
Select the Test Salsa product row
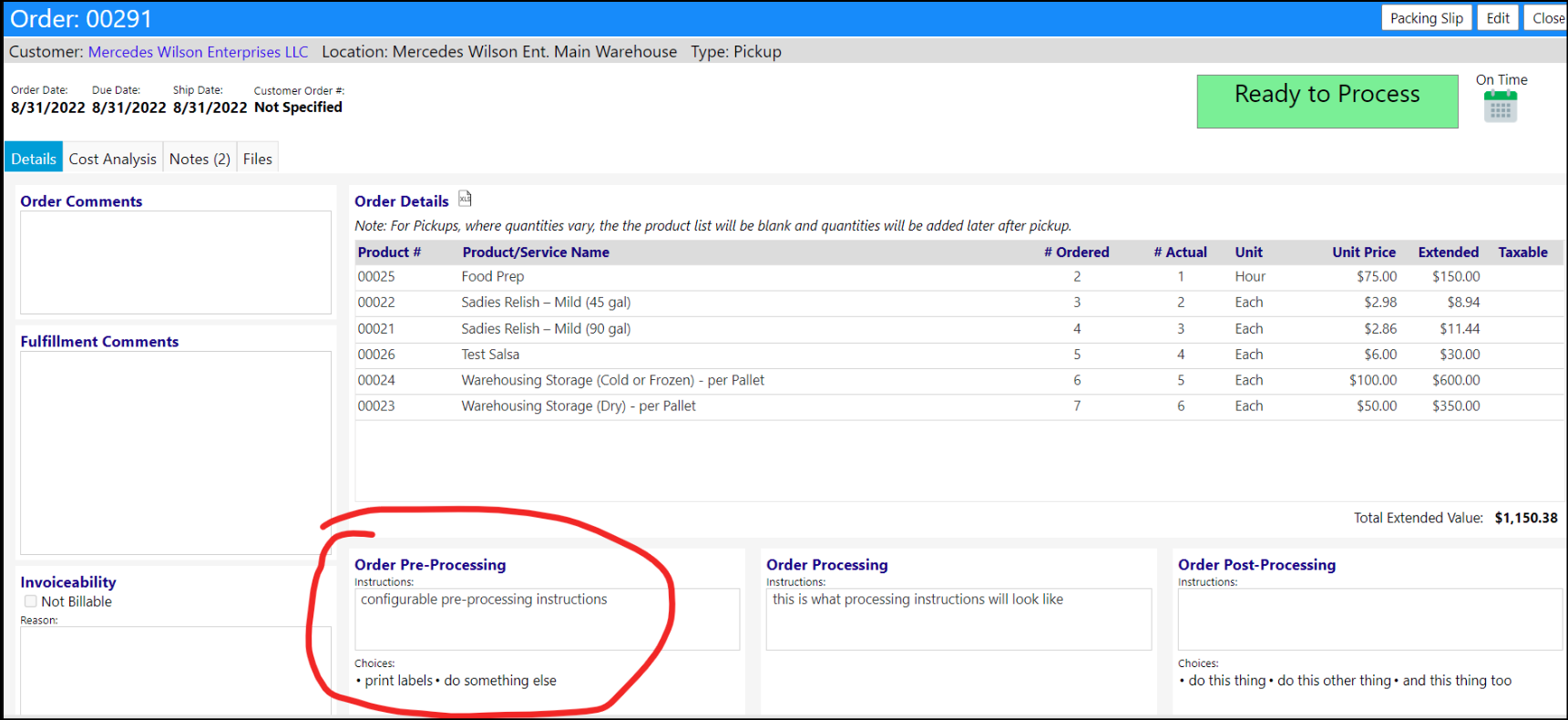click(960, 355)
